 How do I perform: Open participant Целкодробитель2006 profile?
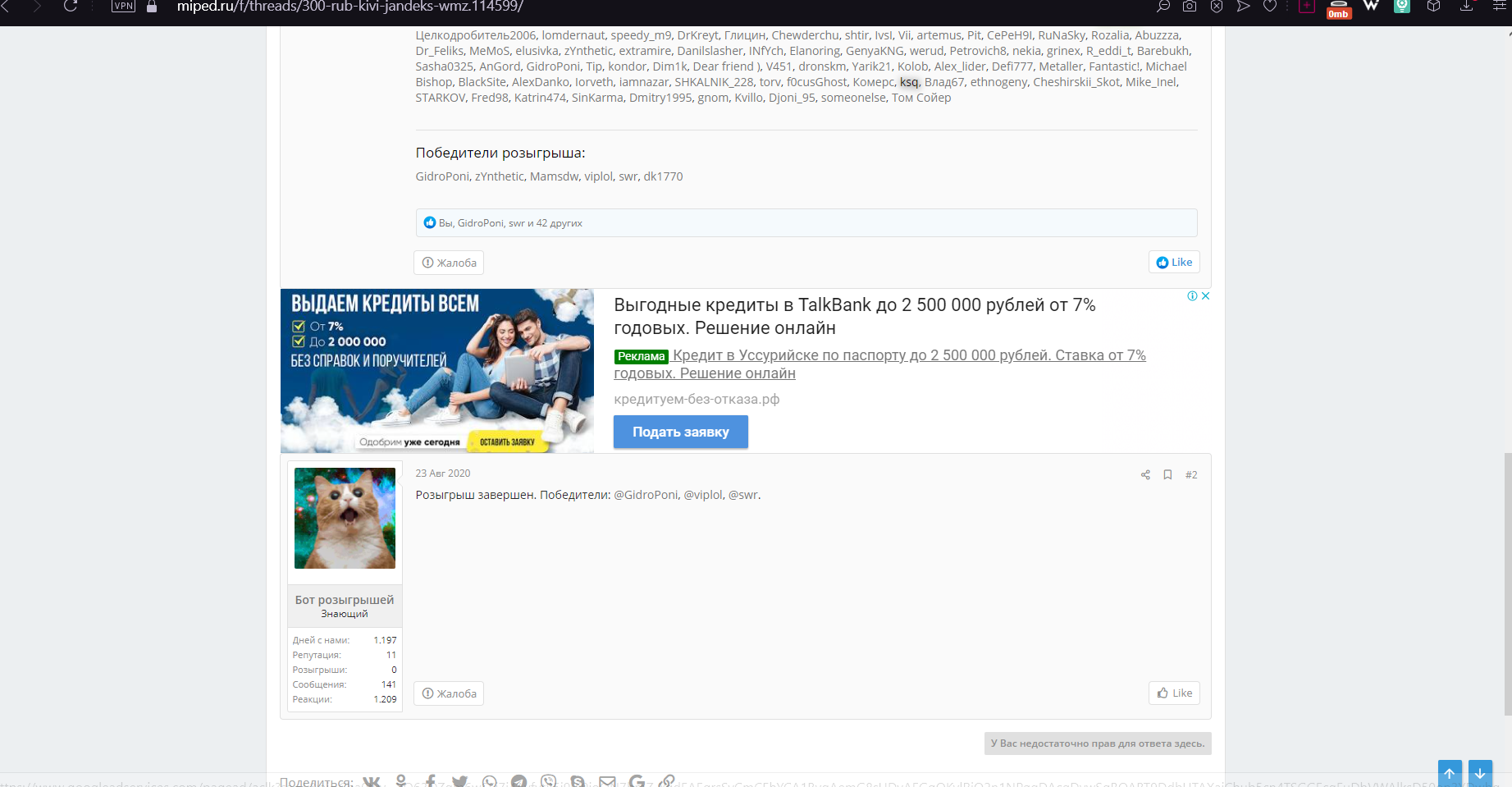coord(476,35)
